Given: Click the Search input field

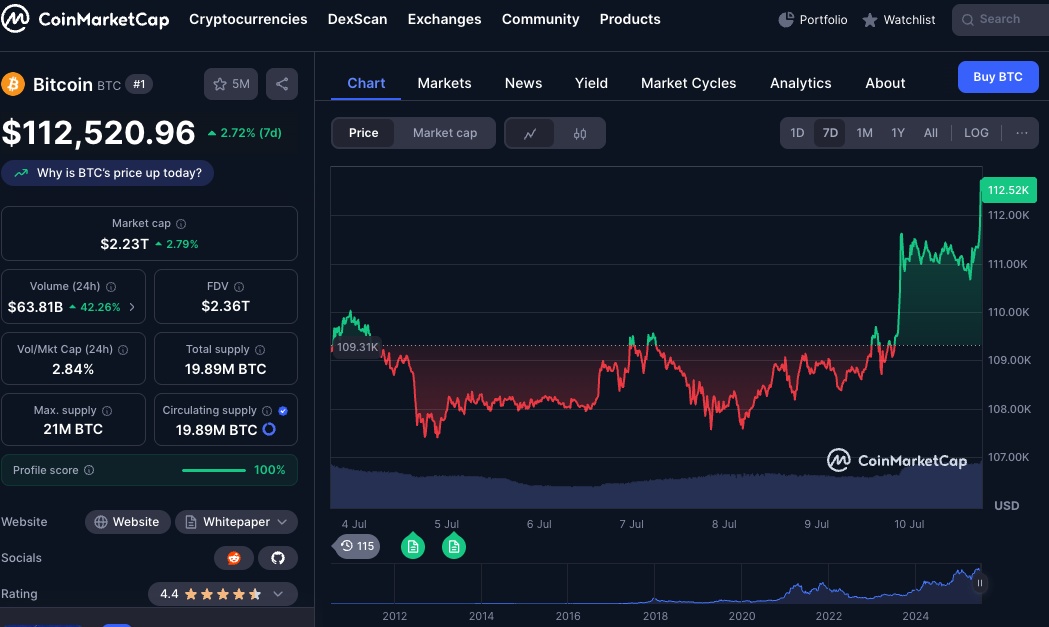Looking at the screenshot, I should [x=1001, y=19].
